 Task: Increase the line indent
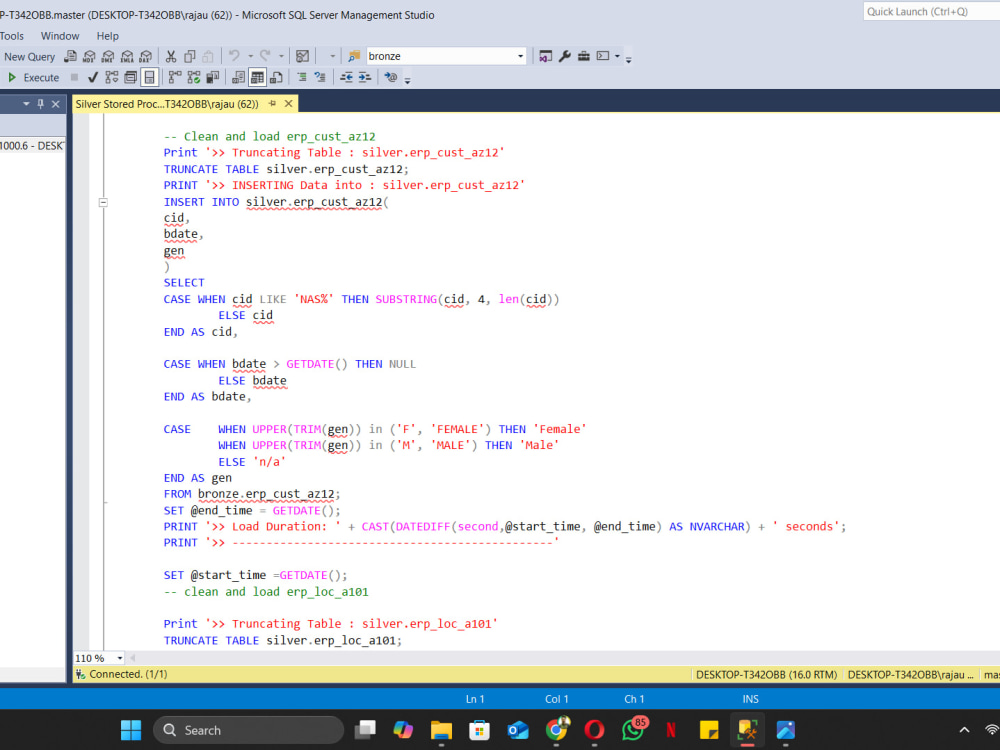click(365, 77)
